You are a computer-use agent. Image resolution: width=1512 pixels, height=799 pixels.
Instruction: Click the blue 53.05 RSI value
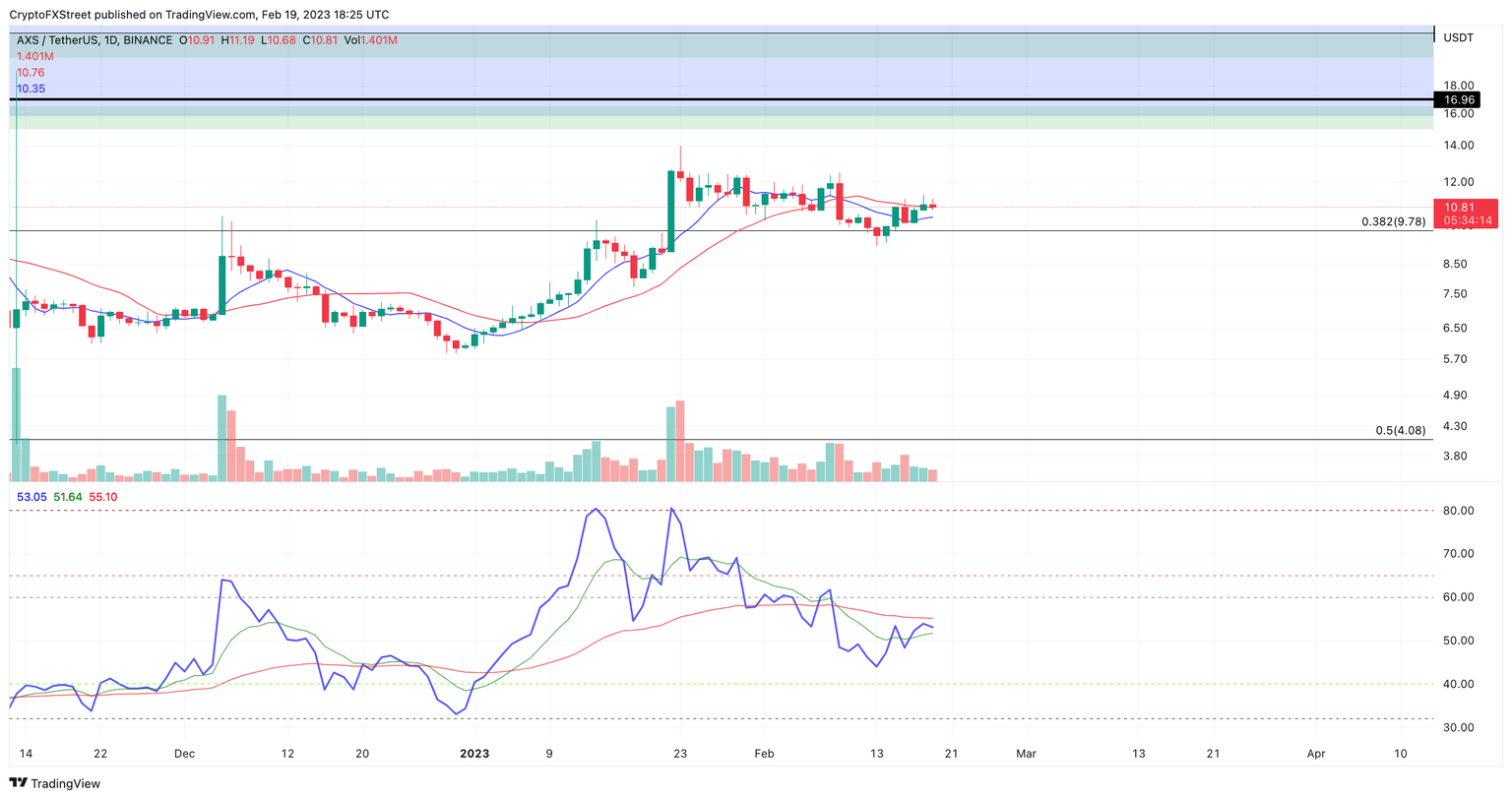point(31,497)
